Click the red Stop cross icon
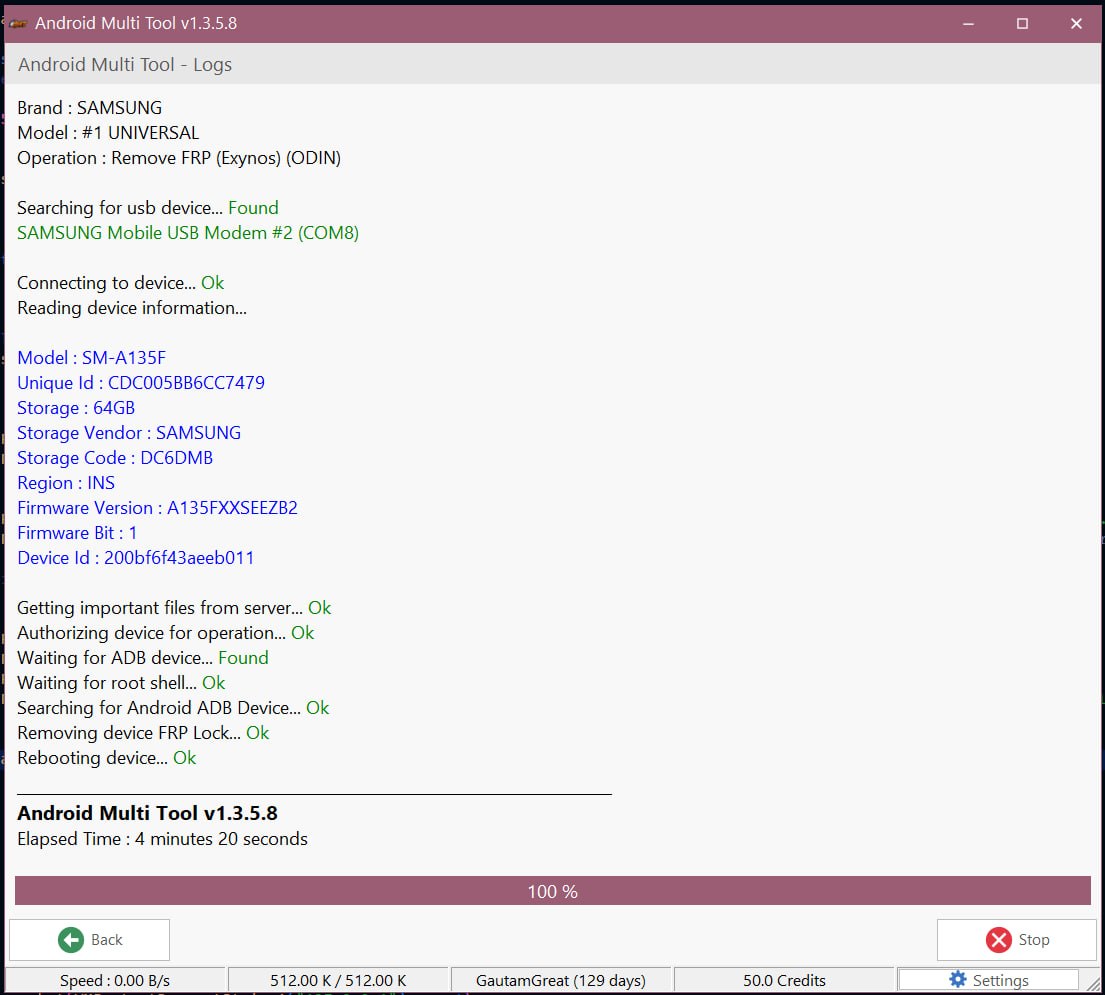This screenshot has height=995, width=1105. coord(998,939)
